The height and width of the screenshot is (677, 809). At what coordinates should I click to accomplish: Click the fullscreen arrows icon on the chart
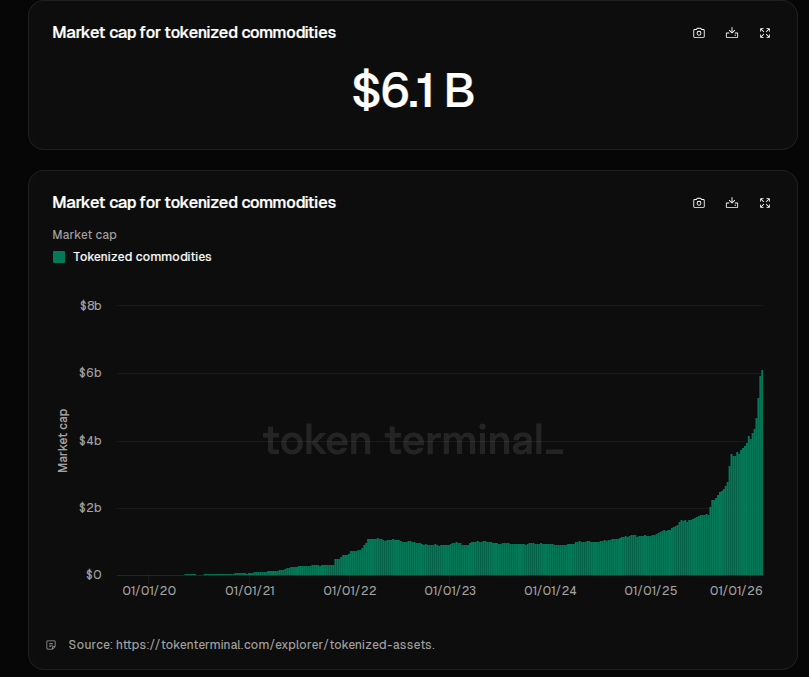(x=764, y=202)
